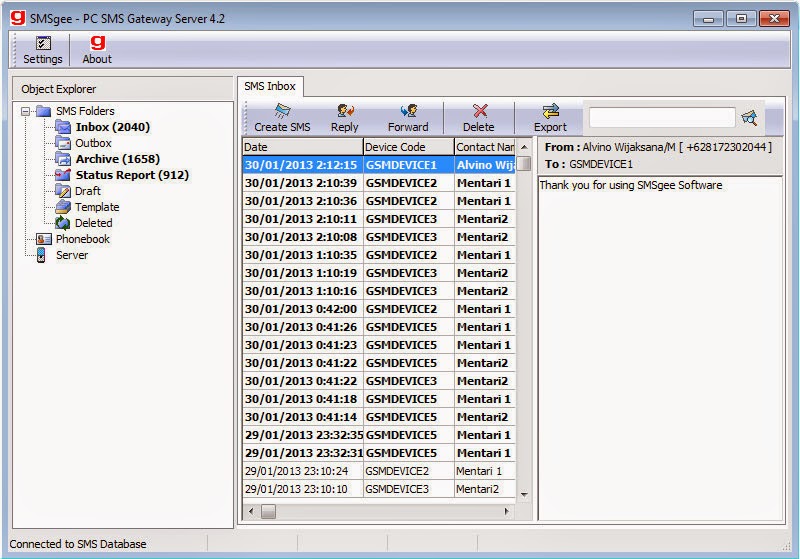This screenshot has width=800, height=559.
Task: Select Phonebook in Object Explorer
Action: (x=83, y=239)
